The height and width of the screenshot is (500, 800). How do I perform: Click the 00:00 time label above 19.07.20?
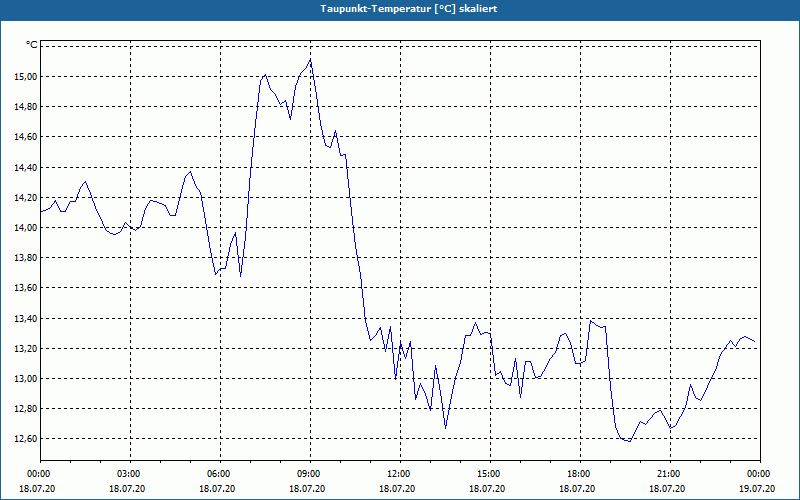click(x=761, y=474)
